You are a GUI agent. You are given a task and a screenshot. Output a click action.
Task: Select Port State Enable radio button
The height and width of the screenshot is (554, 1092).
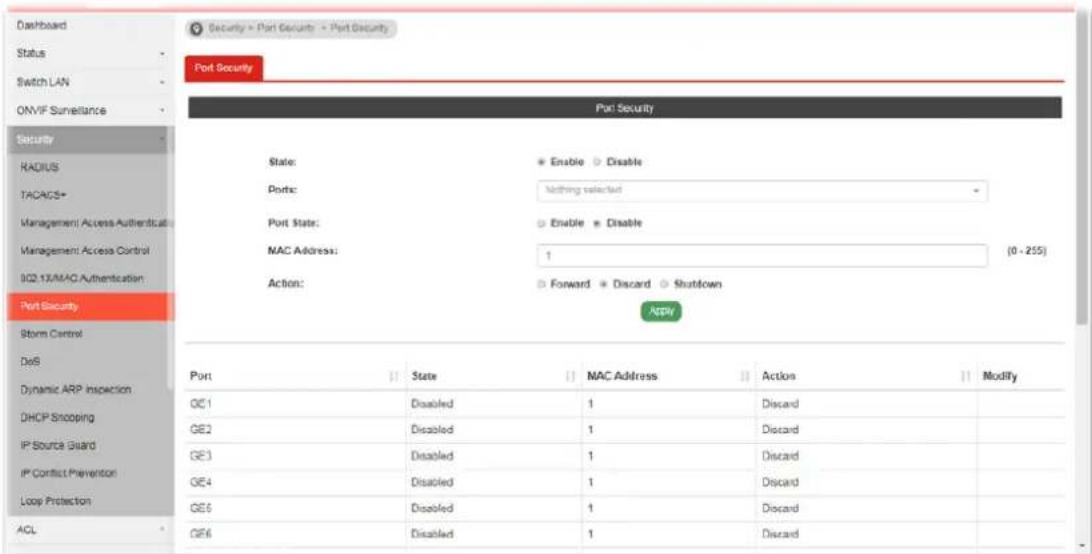click(541, 223)
